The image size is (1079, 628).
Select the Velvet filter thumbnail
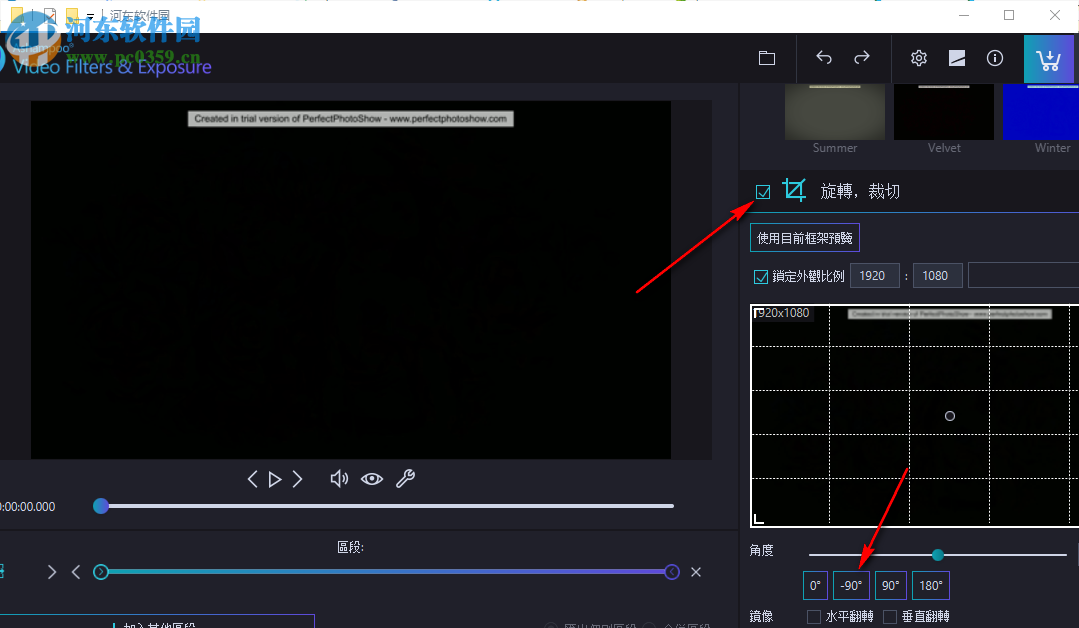click(943, 111)
